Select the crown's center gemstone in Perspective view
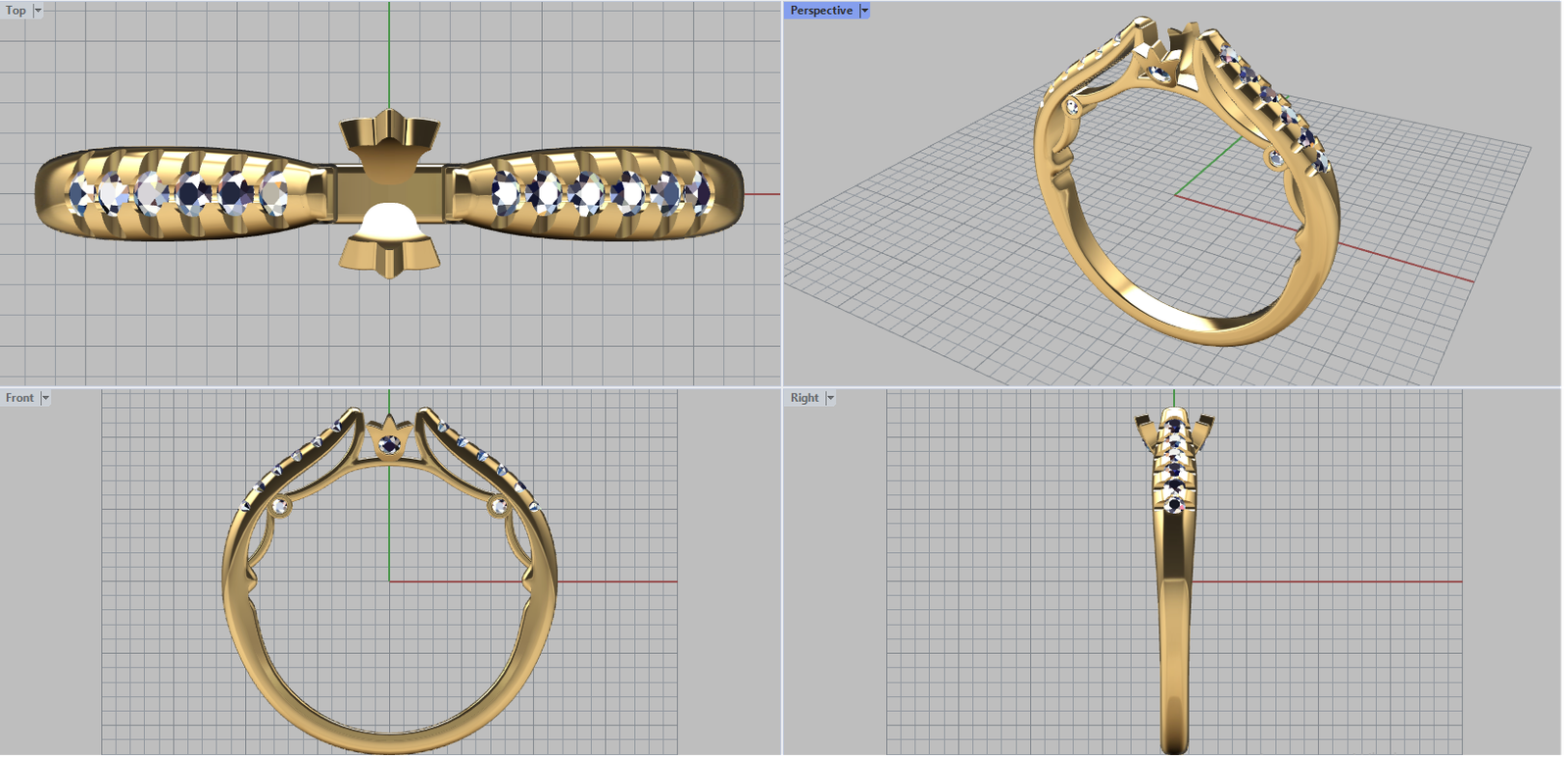 [x=1160, y=75]
